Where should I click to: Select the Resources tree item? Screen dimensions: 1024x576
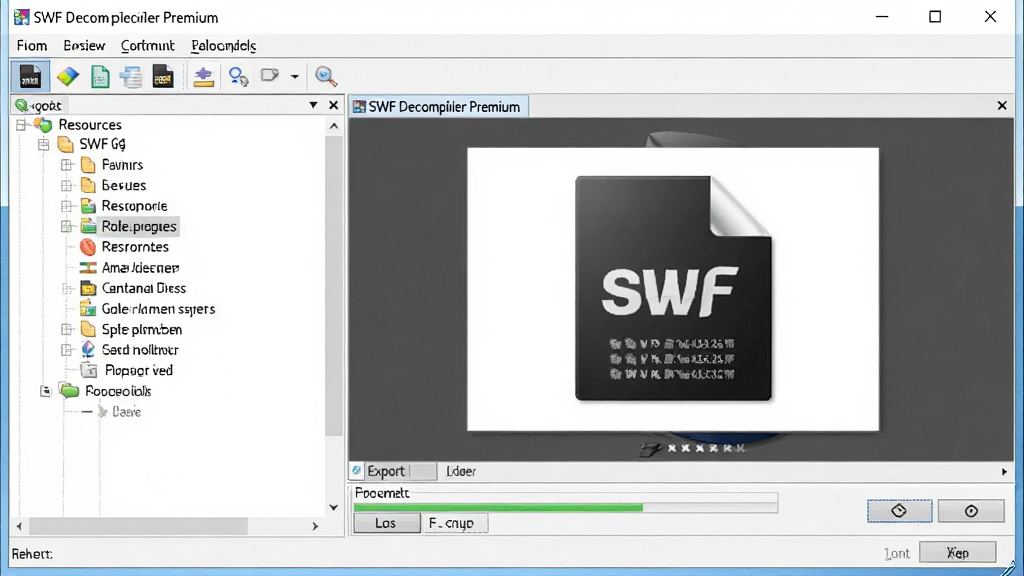[x=90, y=125]
